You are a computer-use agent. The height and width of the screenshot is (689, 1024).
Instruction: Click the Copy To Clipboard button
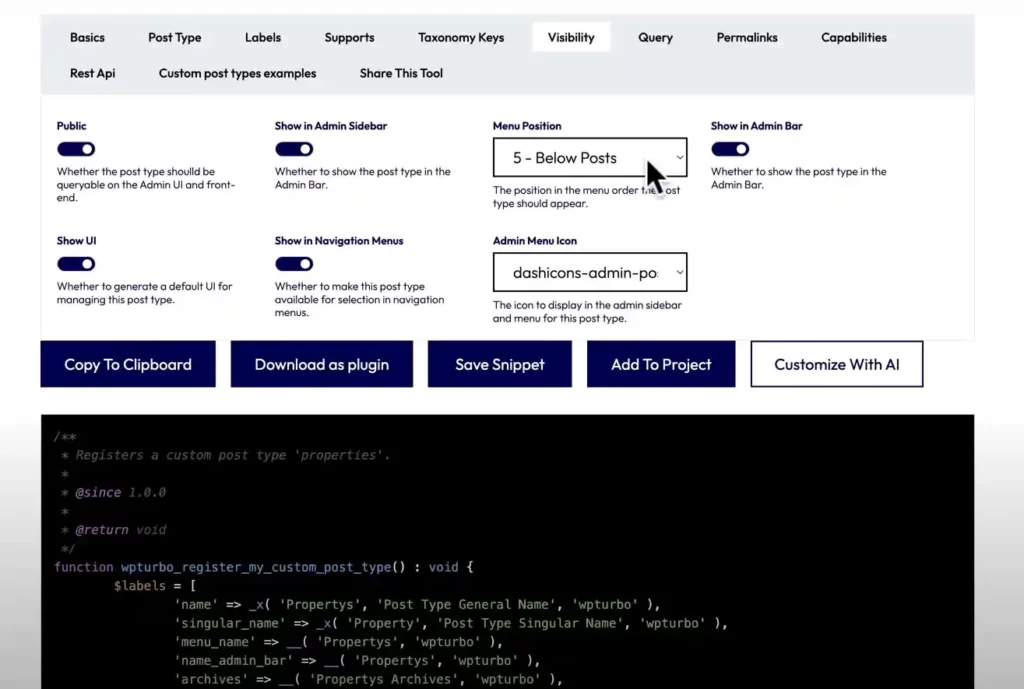point(128,364)
